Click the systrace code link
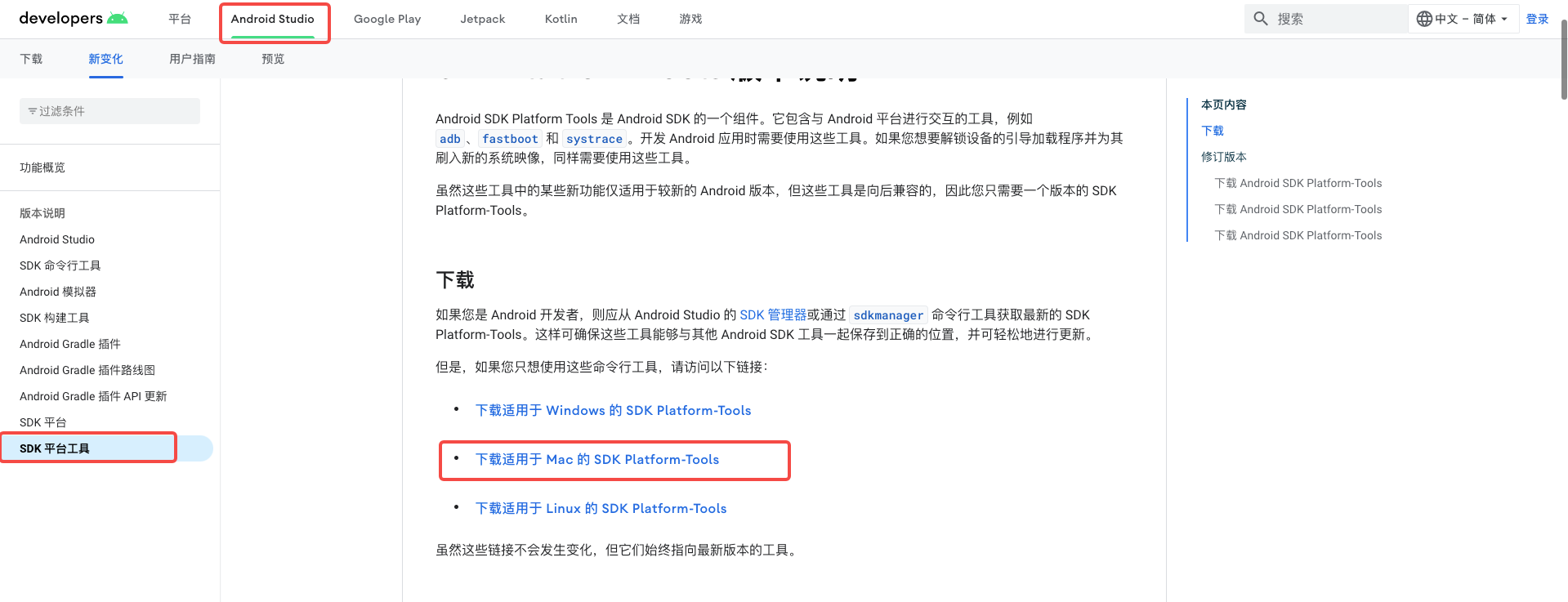Viewport: 1568px width, 602px height. coord(594,139)
